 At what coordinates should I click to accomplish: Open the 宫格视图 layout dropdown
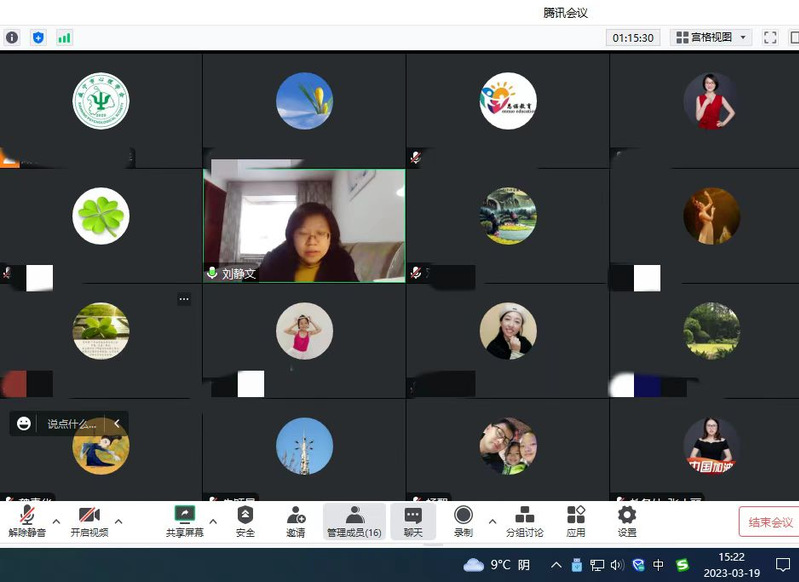[711, 37]
